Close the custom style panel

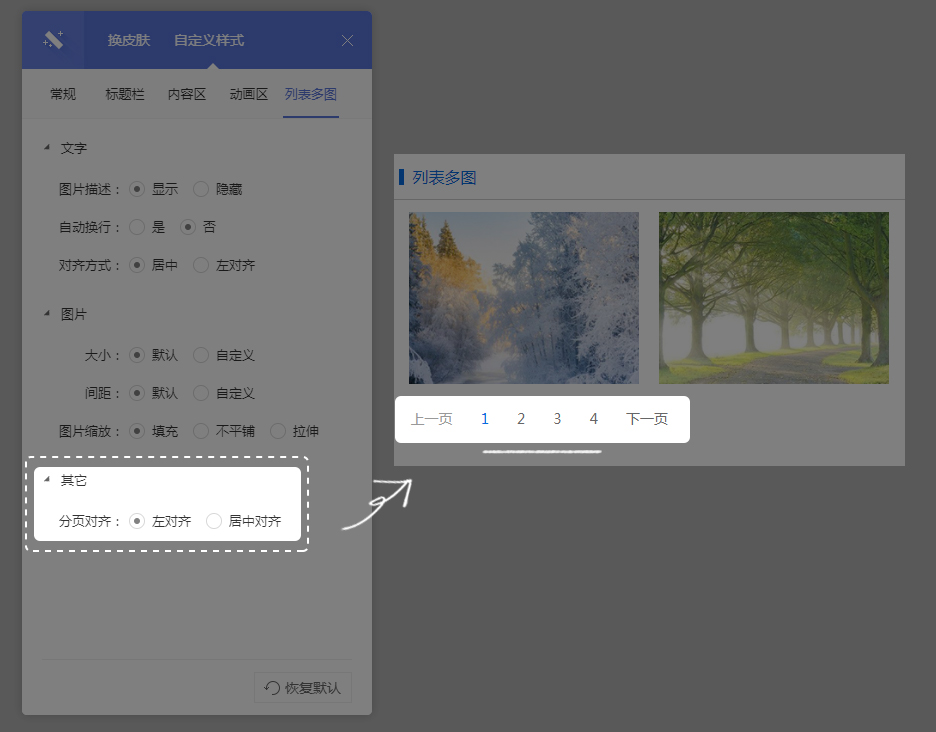tap(347, 40)
